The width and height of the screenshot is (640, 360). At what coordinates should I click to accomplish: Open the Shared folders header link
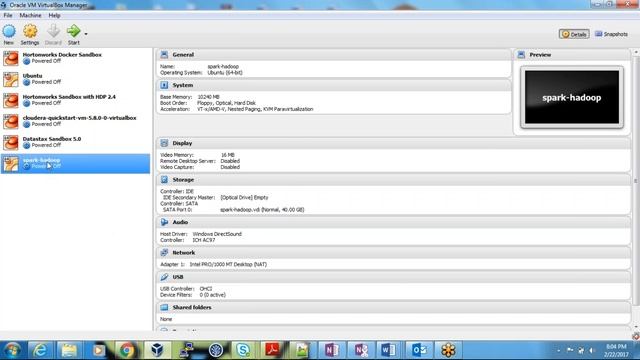192,307
